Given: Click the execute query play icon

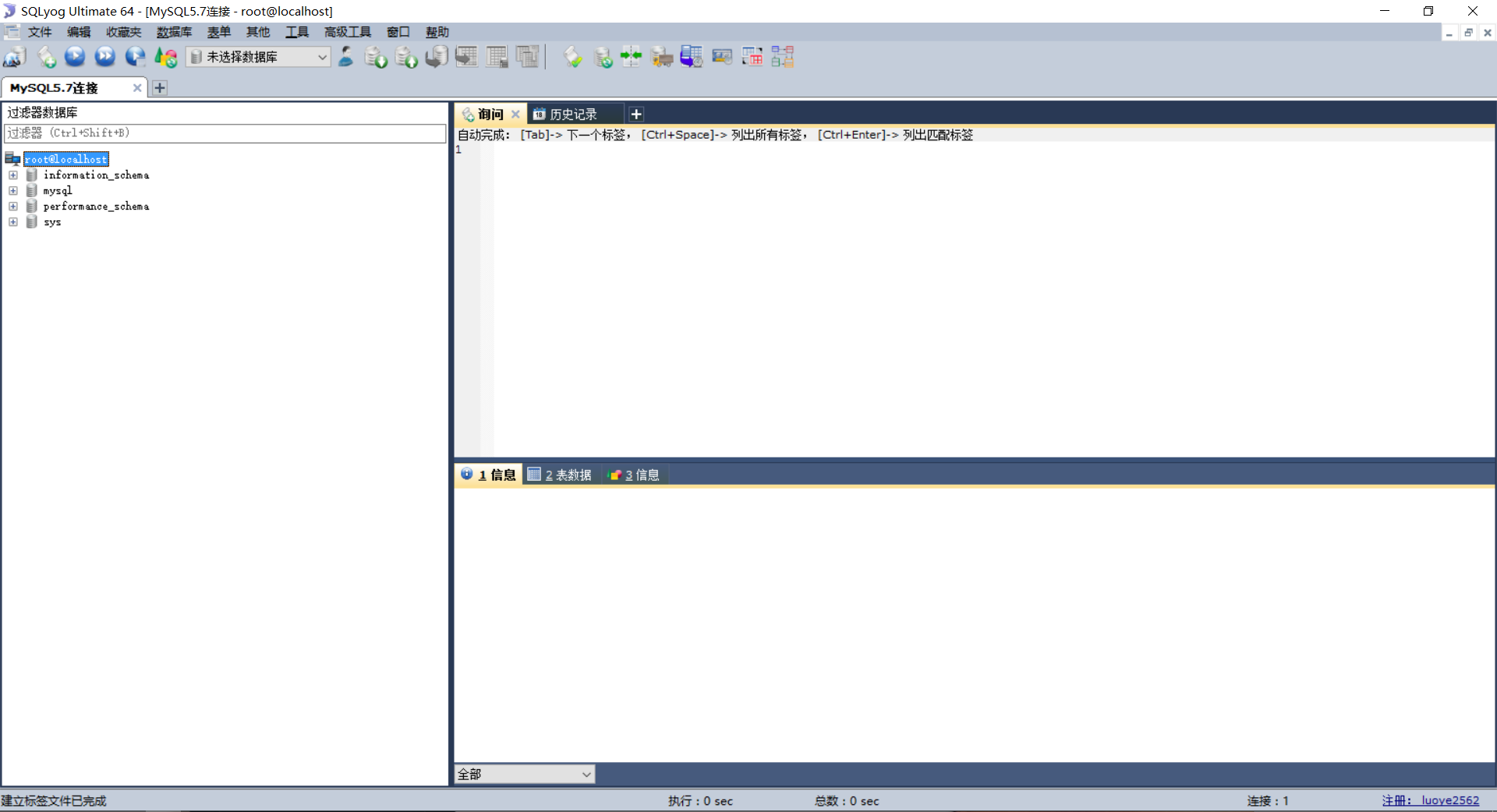Looking at the screenshot, I should click(75, 57).
